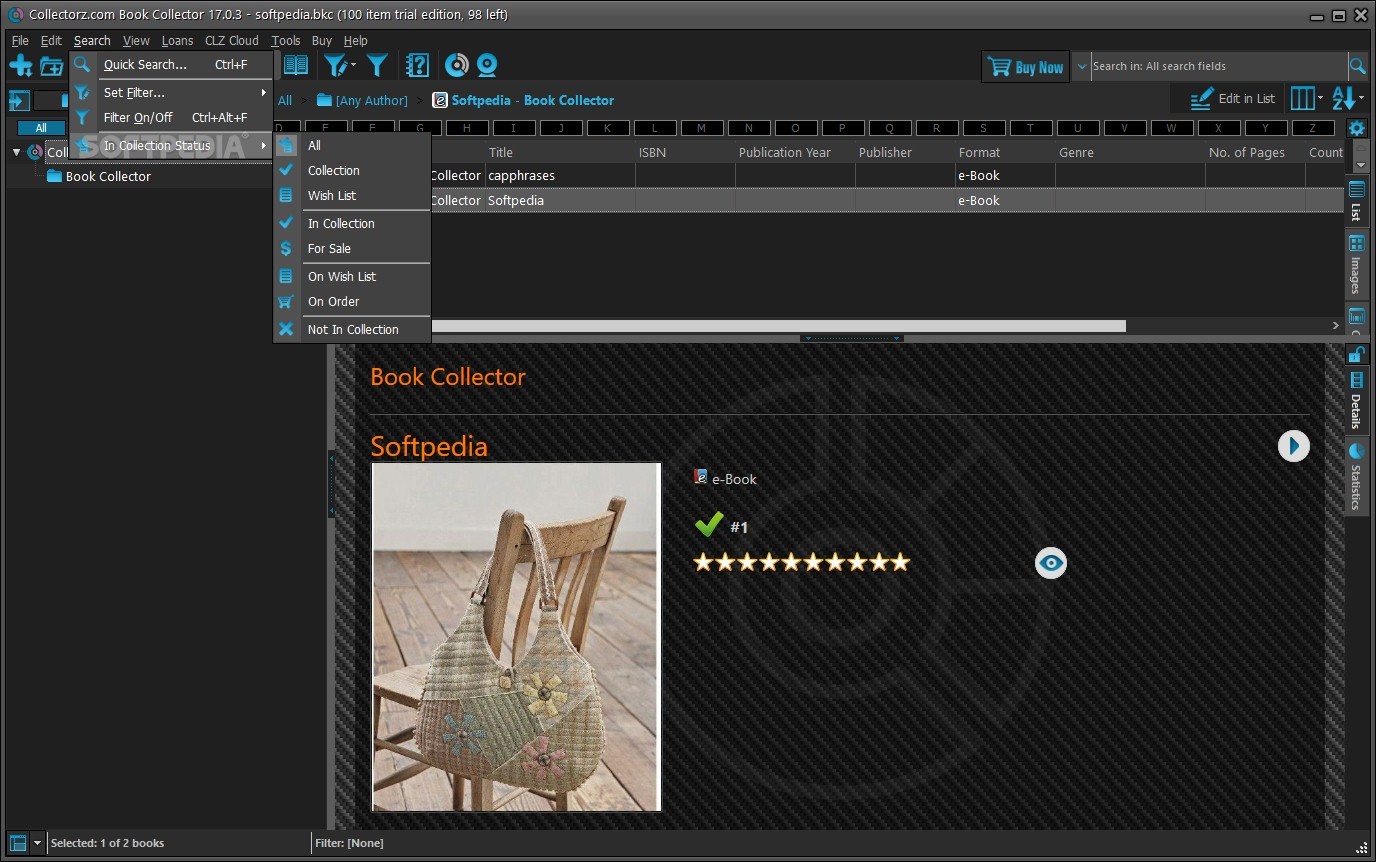The width and height of the screenshot is (1376, 862).
Task: Open the gear settings icon by alphabet bar
Action: (x=1356, y=128)
